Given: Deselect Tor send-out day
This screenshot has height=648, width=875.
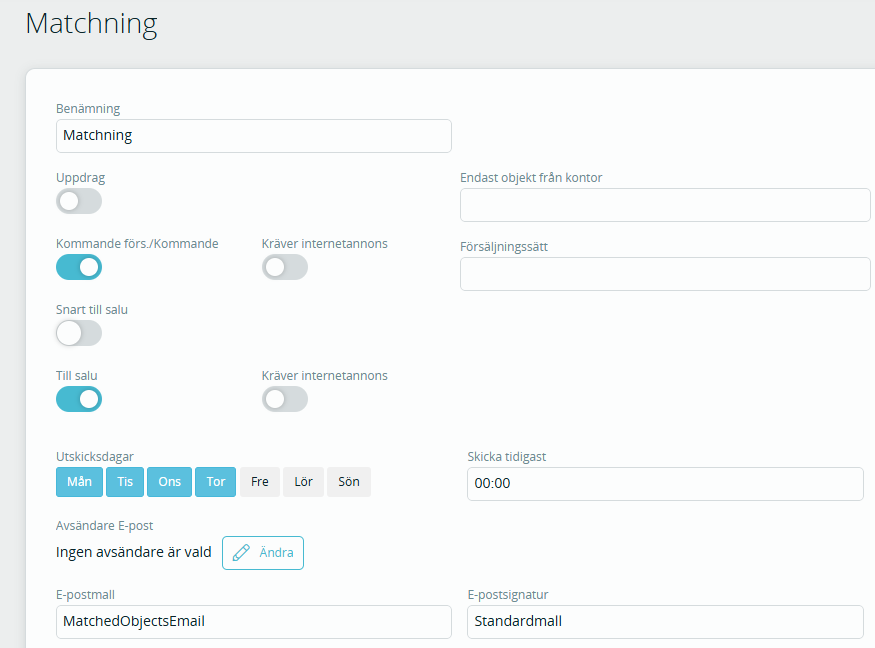Looking at the screenshot, I should pos(215,482).
